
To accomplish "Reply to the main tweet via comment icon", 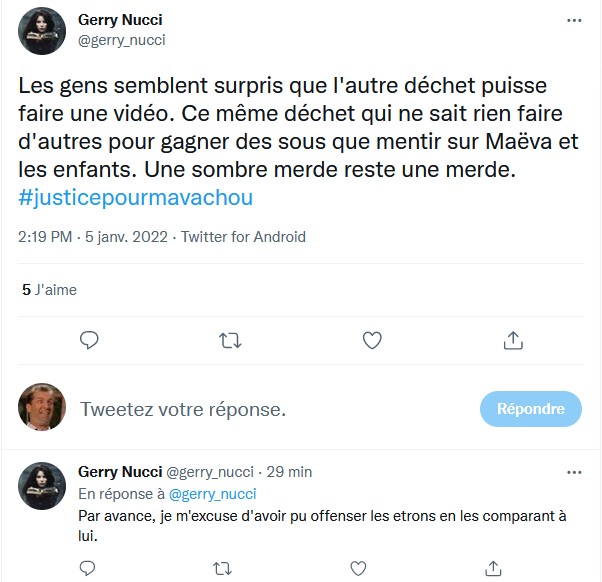I will click(x=89, y=340).
